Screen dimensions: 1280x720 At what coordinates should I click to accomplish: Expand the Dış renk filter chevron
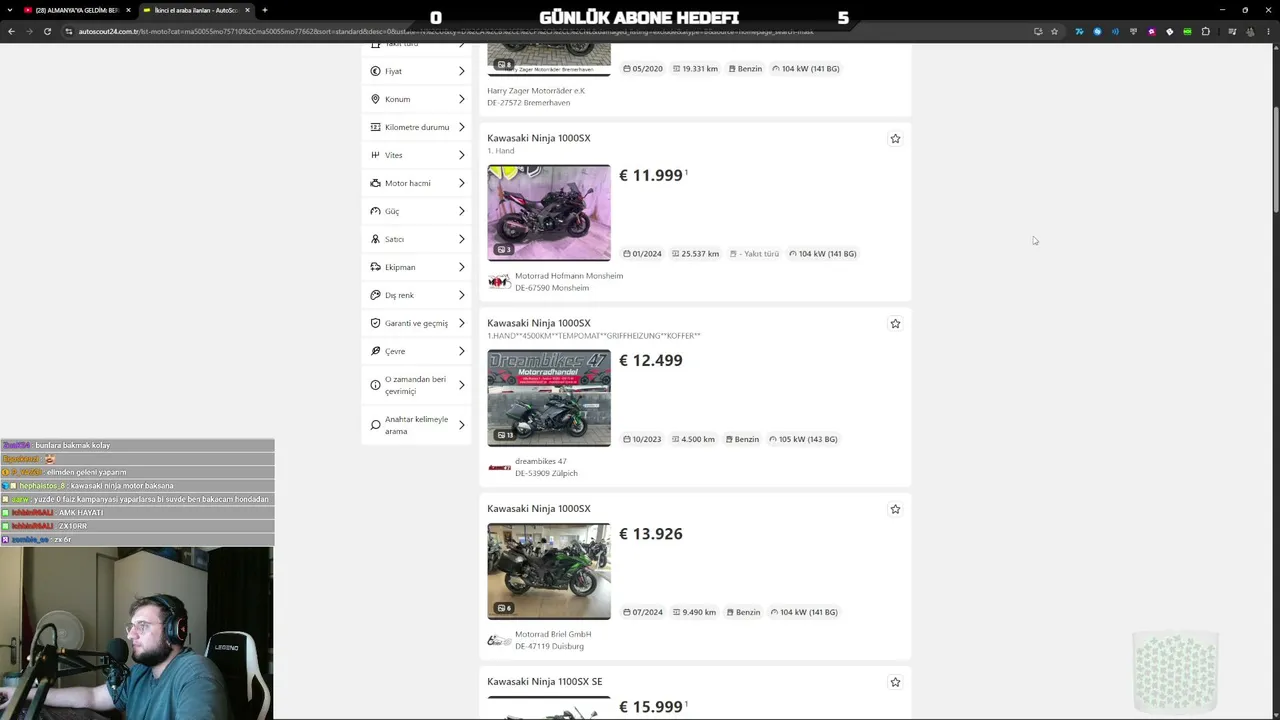[x=461, y=295]
